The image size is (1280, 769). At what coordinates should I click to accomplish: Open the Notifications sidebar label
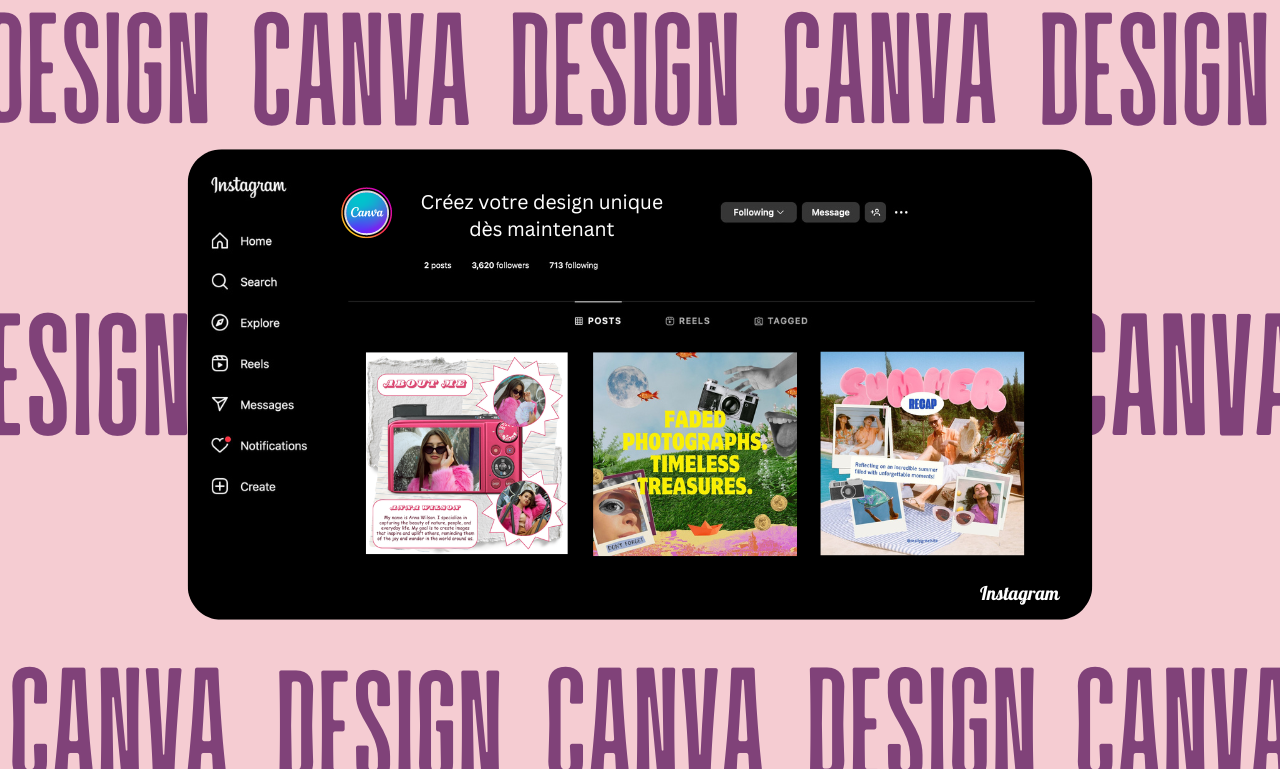point(274,446)
